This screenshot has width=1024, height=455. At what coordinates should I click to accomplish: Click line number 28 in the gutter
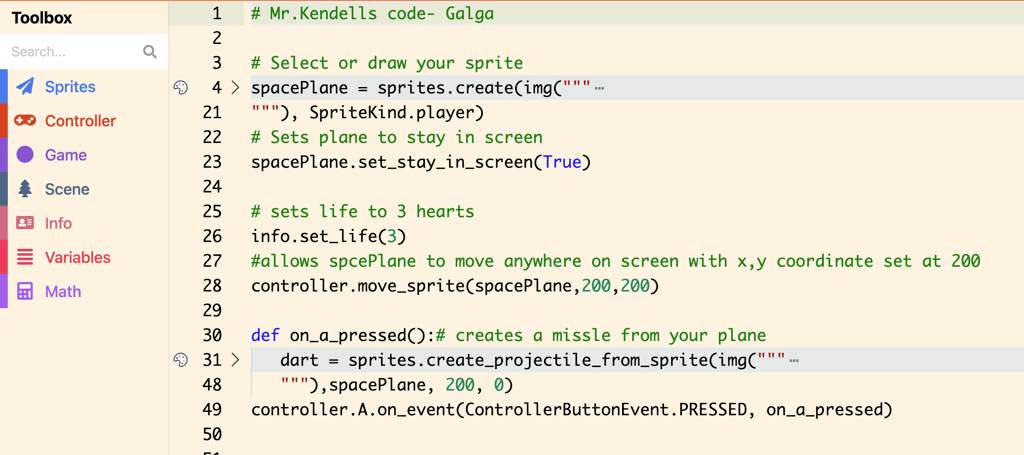click(211, 286)
